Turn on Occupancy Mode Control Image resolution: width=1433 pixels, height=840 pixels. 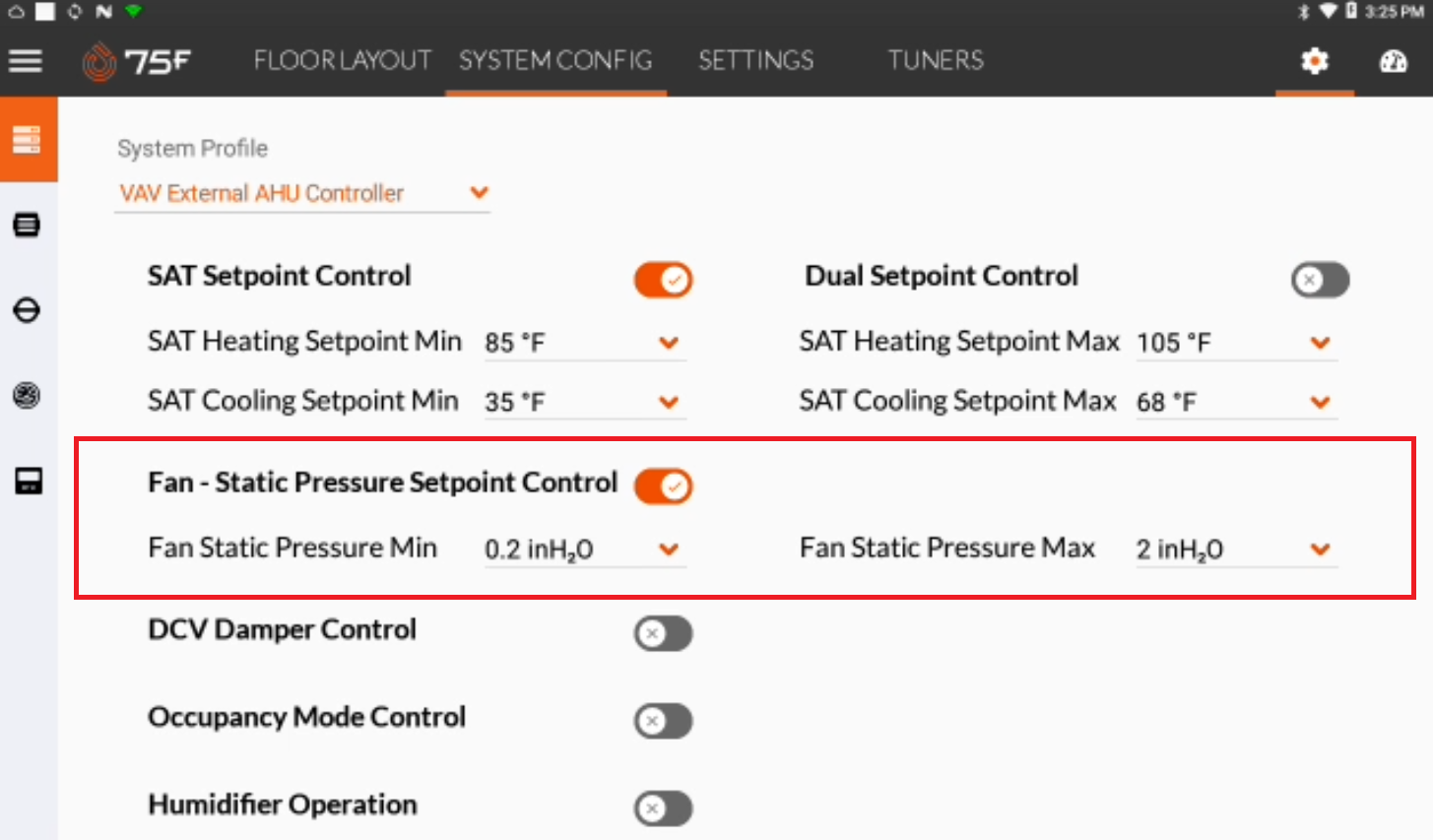663,721
